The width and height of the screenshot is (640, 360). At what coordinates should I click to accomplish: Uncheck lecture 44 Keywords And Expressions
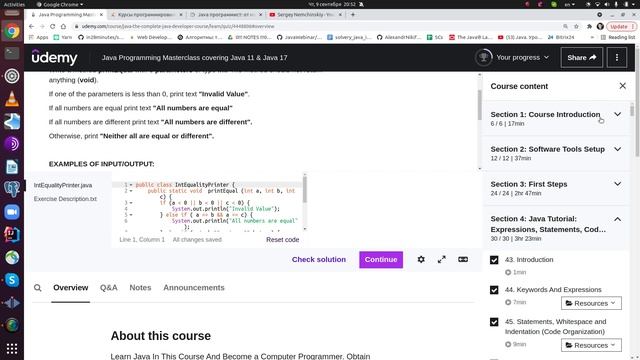point(494,290)
